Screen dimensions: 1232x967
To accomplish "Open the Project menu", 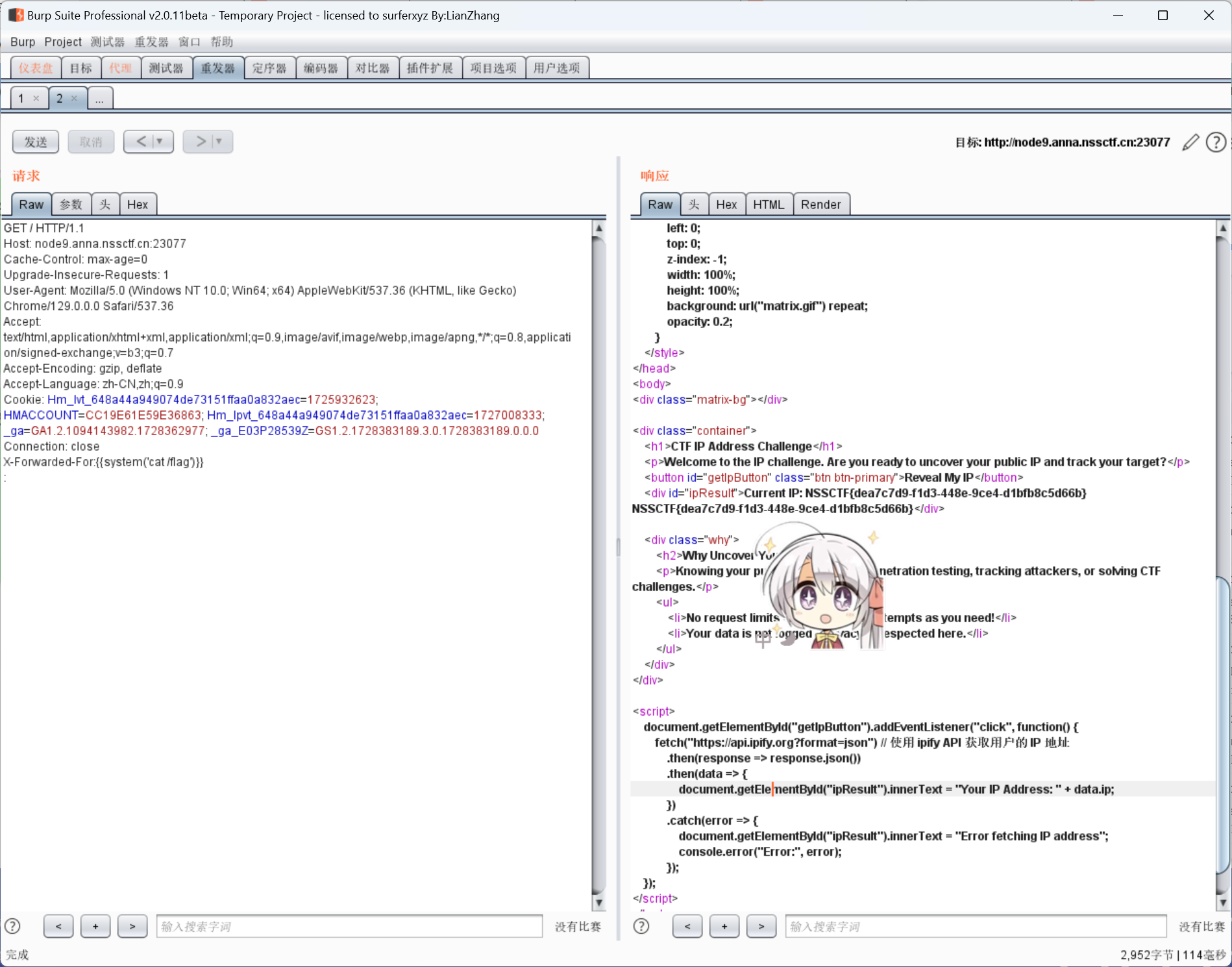I will point(63,42).
